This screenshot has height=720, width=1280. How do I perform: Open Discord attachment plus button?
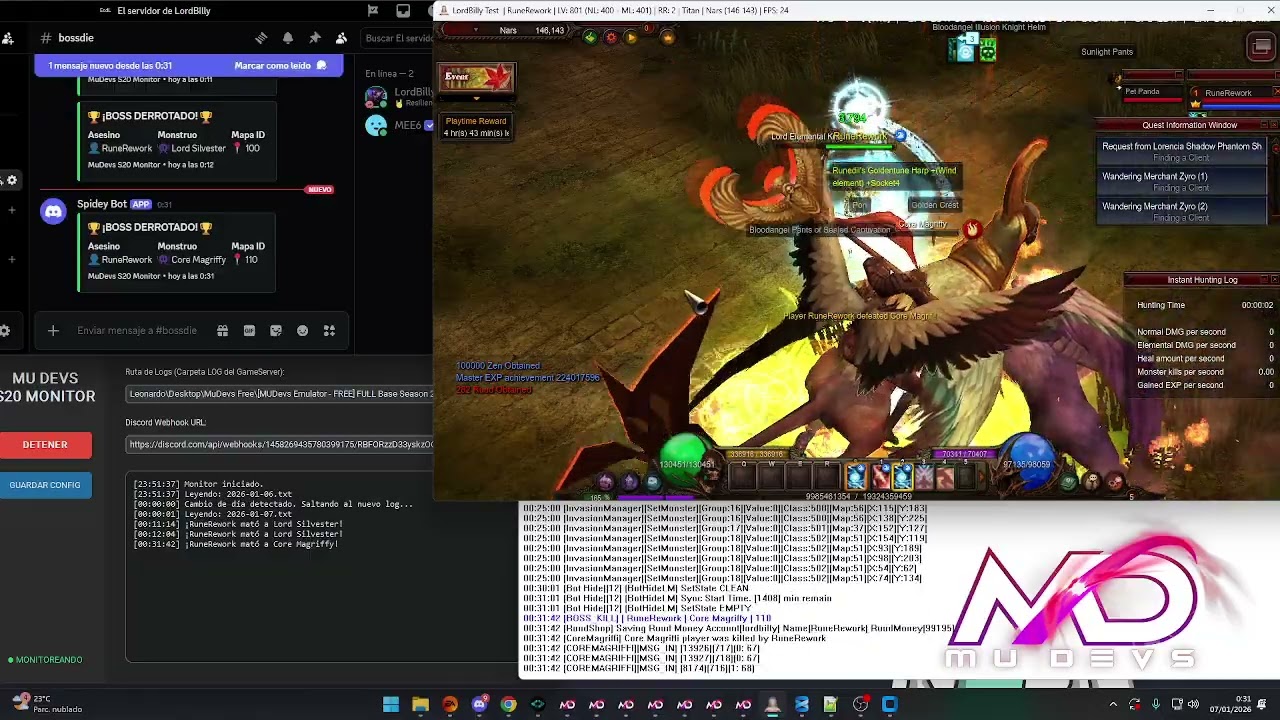point(53,330)
